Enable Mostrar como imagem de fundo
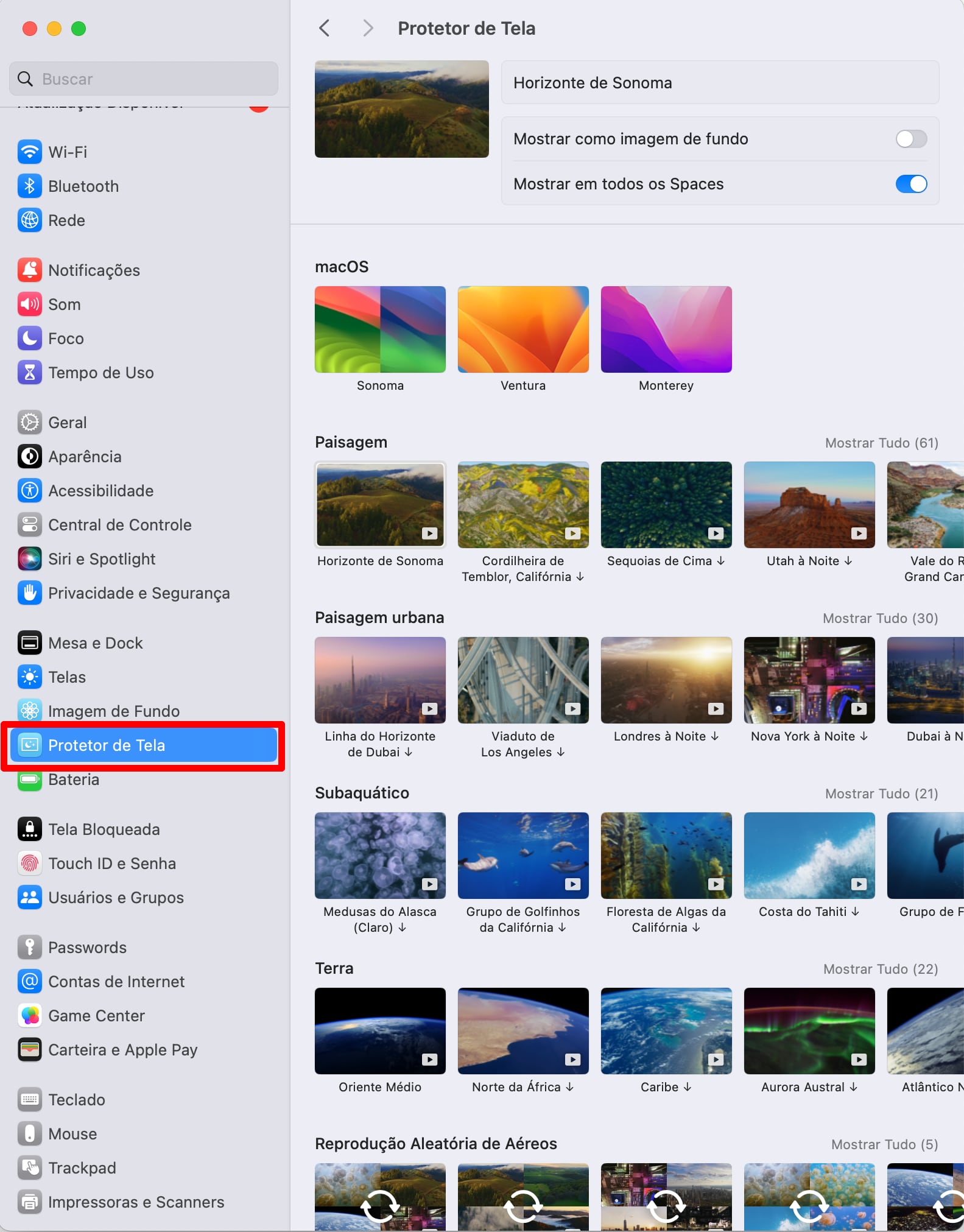This screenshot has width=964, height=1232. [x=910, y=139]
